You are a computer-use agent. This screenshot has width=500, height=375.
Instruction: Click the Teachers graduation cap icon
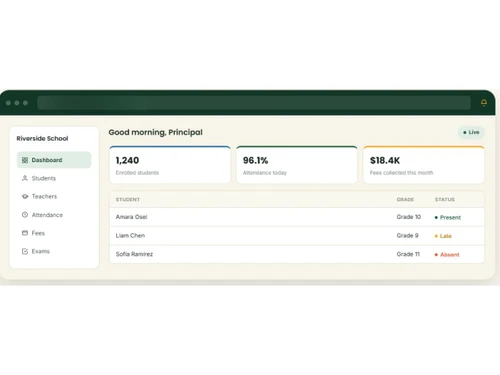tap(25, 196)
